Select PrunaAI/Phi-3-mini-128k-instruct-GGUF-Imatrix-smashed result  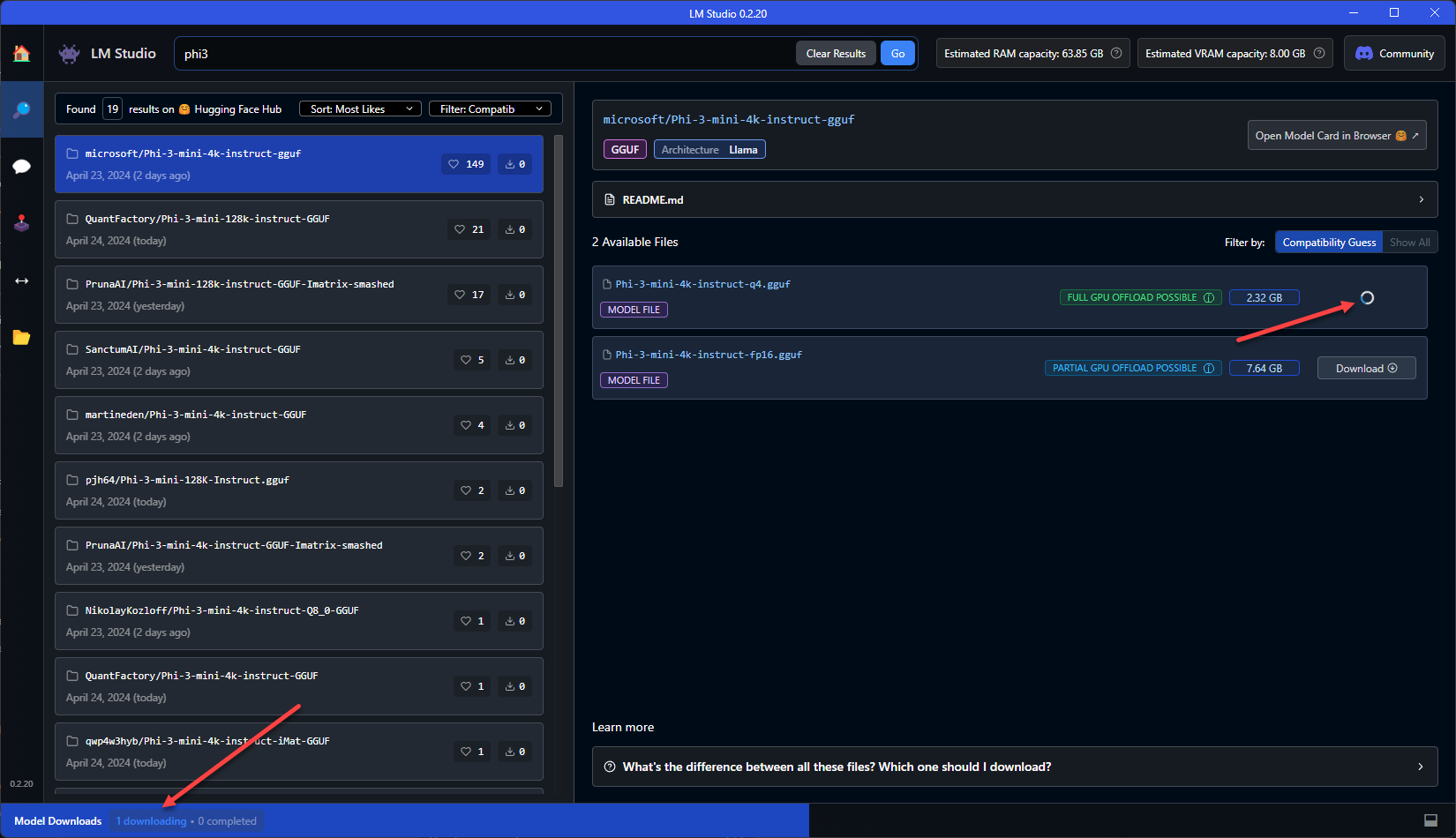[x=299, y=295]
